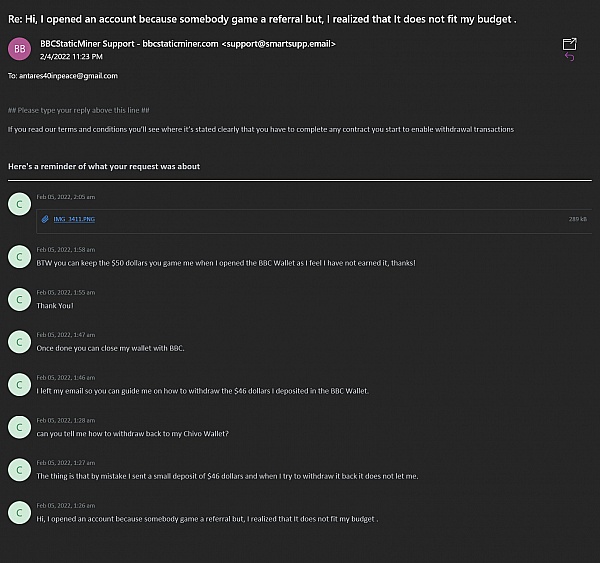
Task: Click the C avatar next to the Chivo Wallet question
Action: pos(20,427)
